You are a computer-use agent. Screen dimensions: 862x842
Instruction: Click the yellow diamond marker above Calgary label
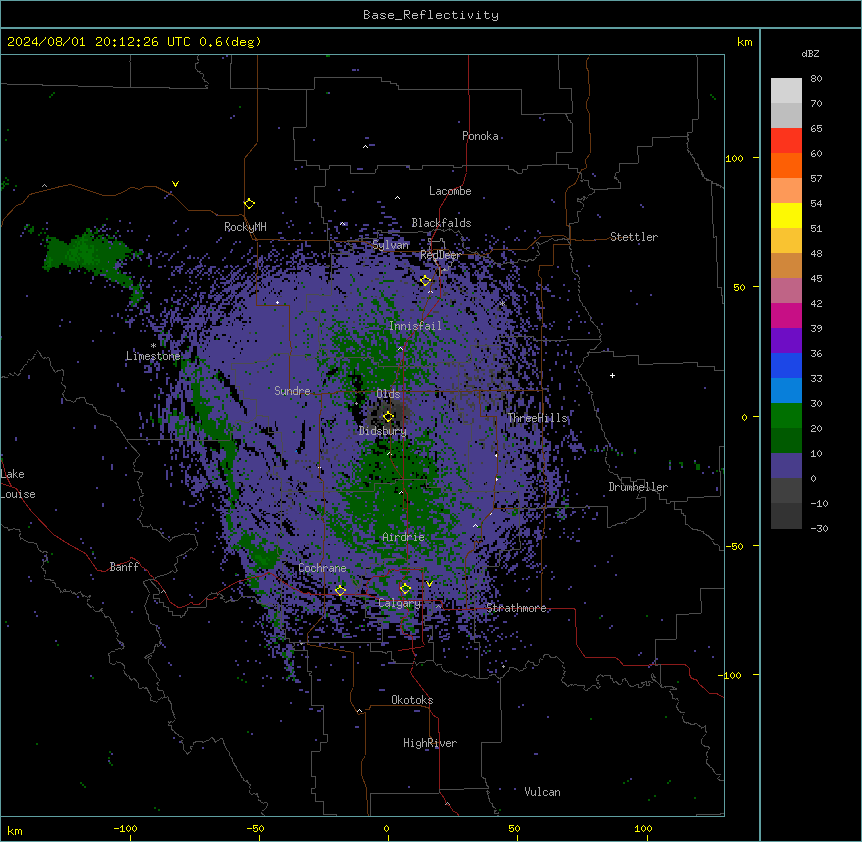point(405,589)
